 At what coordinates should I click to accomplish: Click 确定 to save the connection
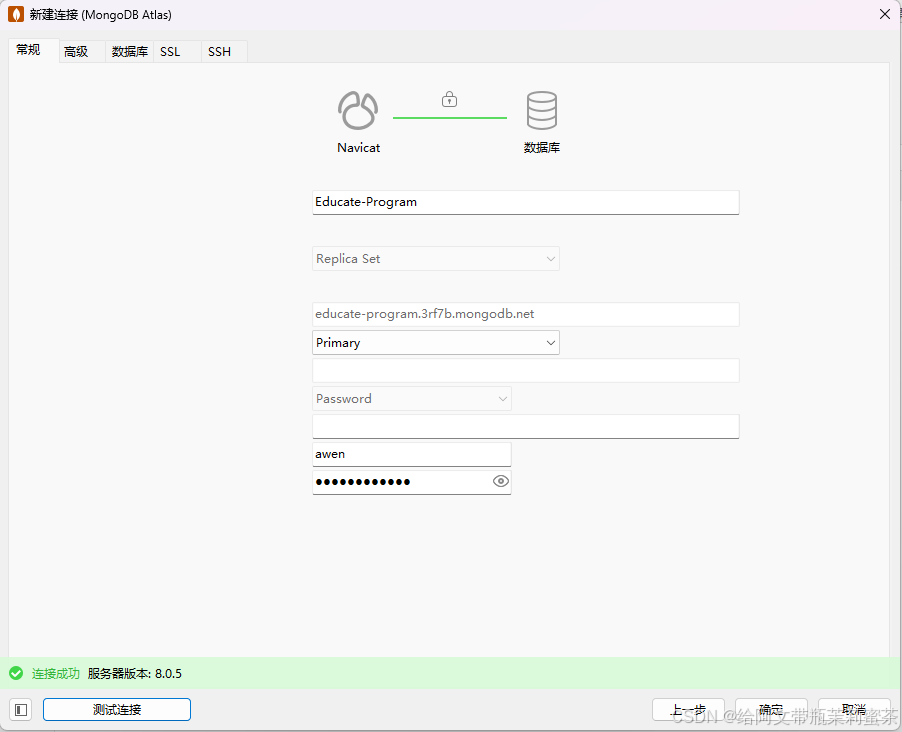(771, 709)
